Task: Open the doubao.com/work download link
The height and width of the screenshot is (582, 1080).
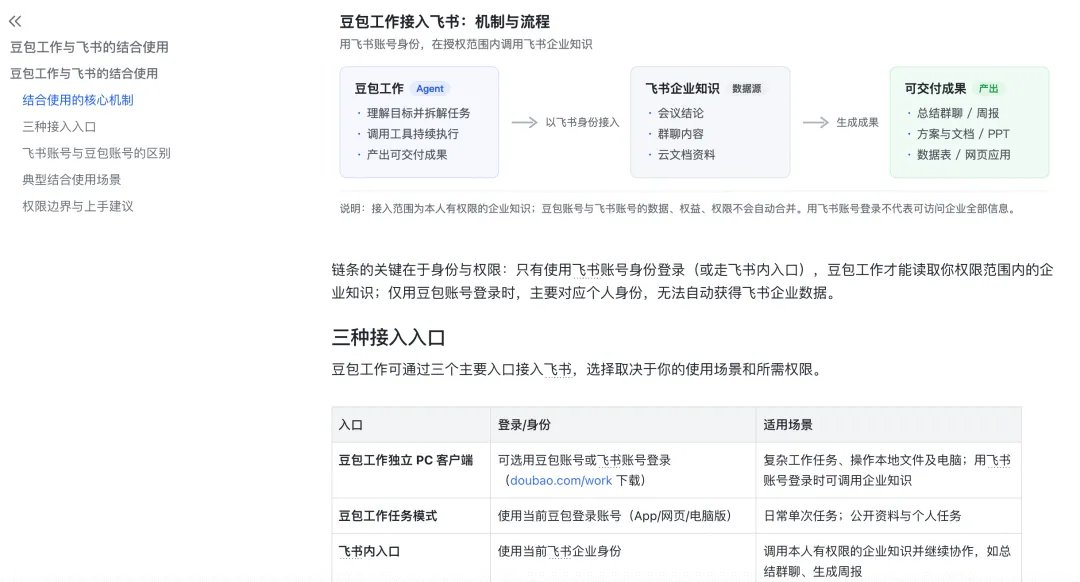Action: click(561, 481)
